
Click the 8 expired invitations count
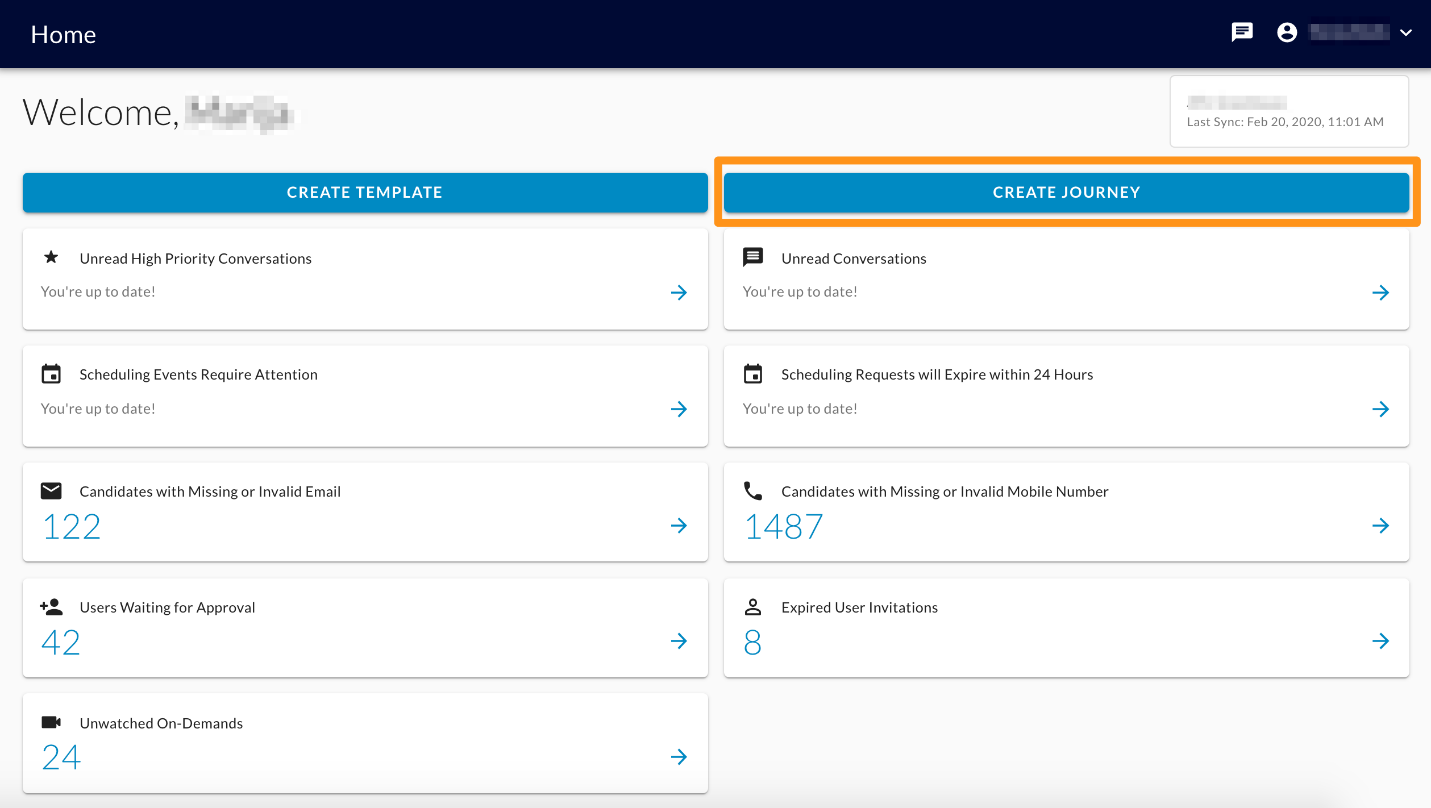coord(753,642)
